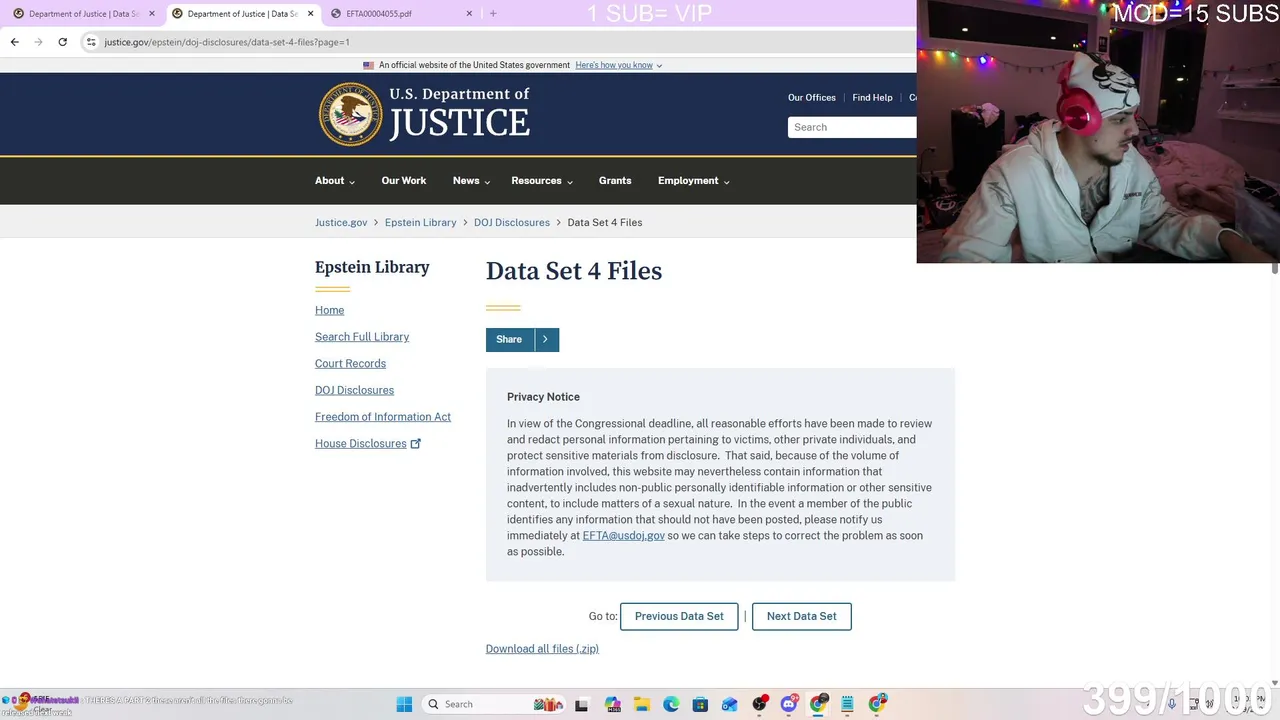Open House Disclosures sidebar link
The image size is (1280, 720).
(x=360, y=444)
